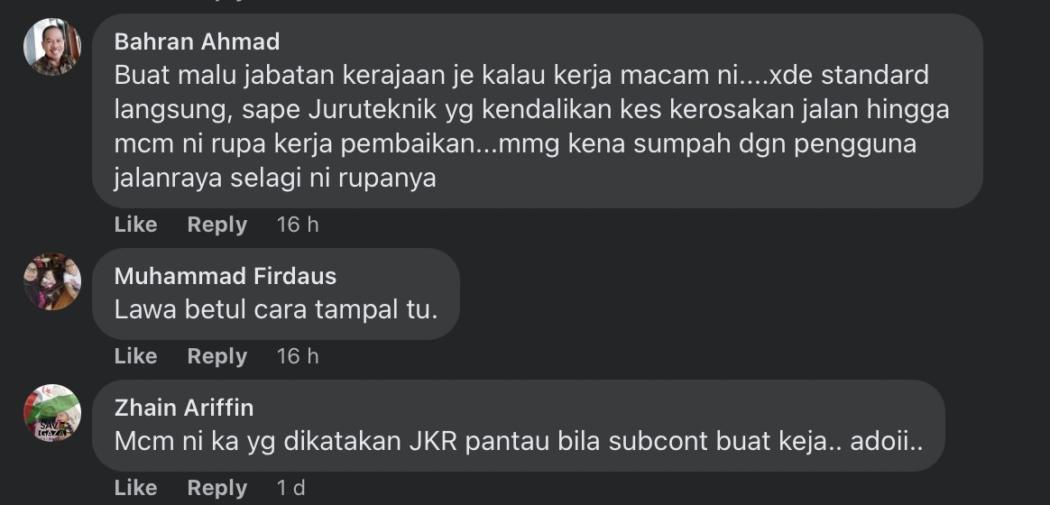Open the 16 h timestamp under Bahran's comment
Screen dimensions: 1050x505
point(298,225)
